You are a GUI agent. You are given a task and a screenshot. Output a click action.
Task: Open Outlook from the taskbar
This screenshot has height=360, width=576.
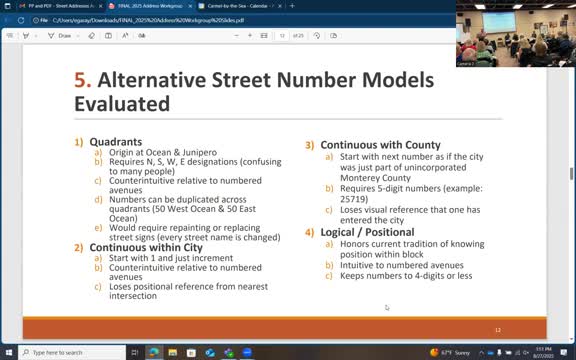pyautogui.click(x=210, y=353)
